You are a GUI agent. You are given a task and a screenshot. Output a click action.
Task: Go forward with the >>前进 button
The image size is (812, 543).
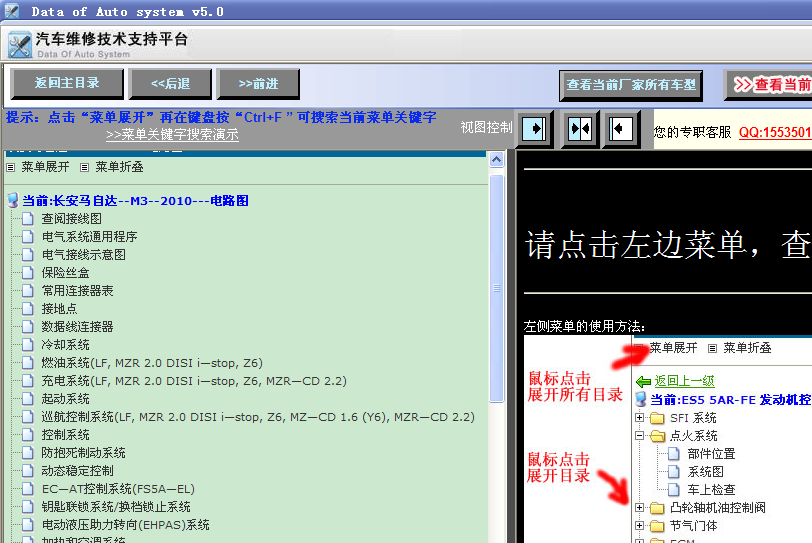pyautogui.click(x=258, y=84)
